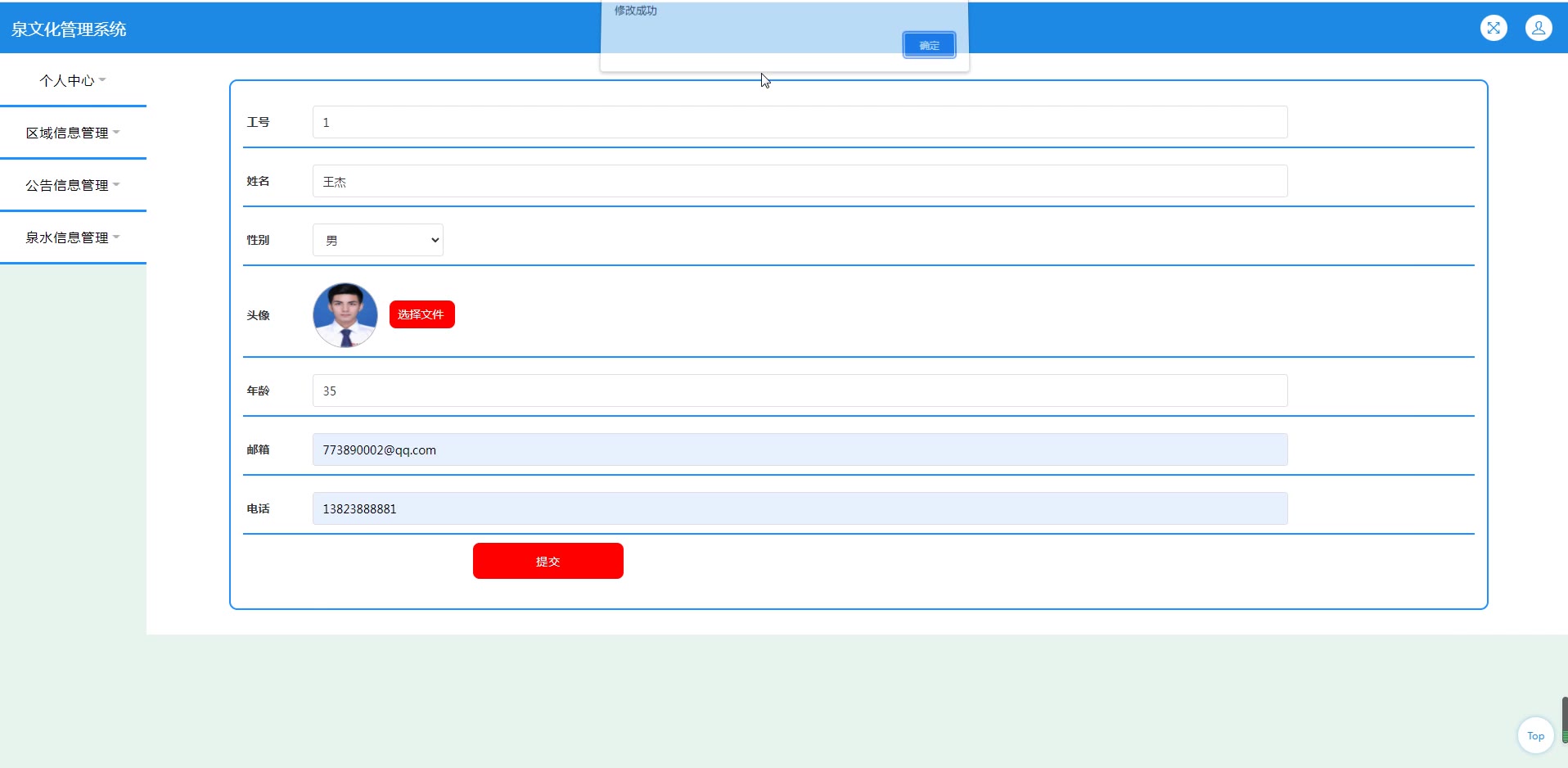Toggle fullscreen mode icon in header

[x=1494, y=28]
